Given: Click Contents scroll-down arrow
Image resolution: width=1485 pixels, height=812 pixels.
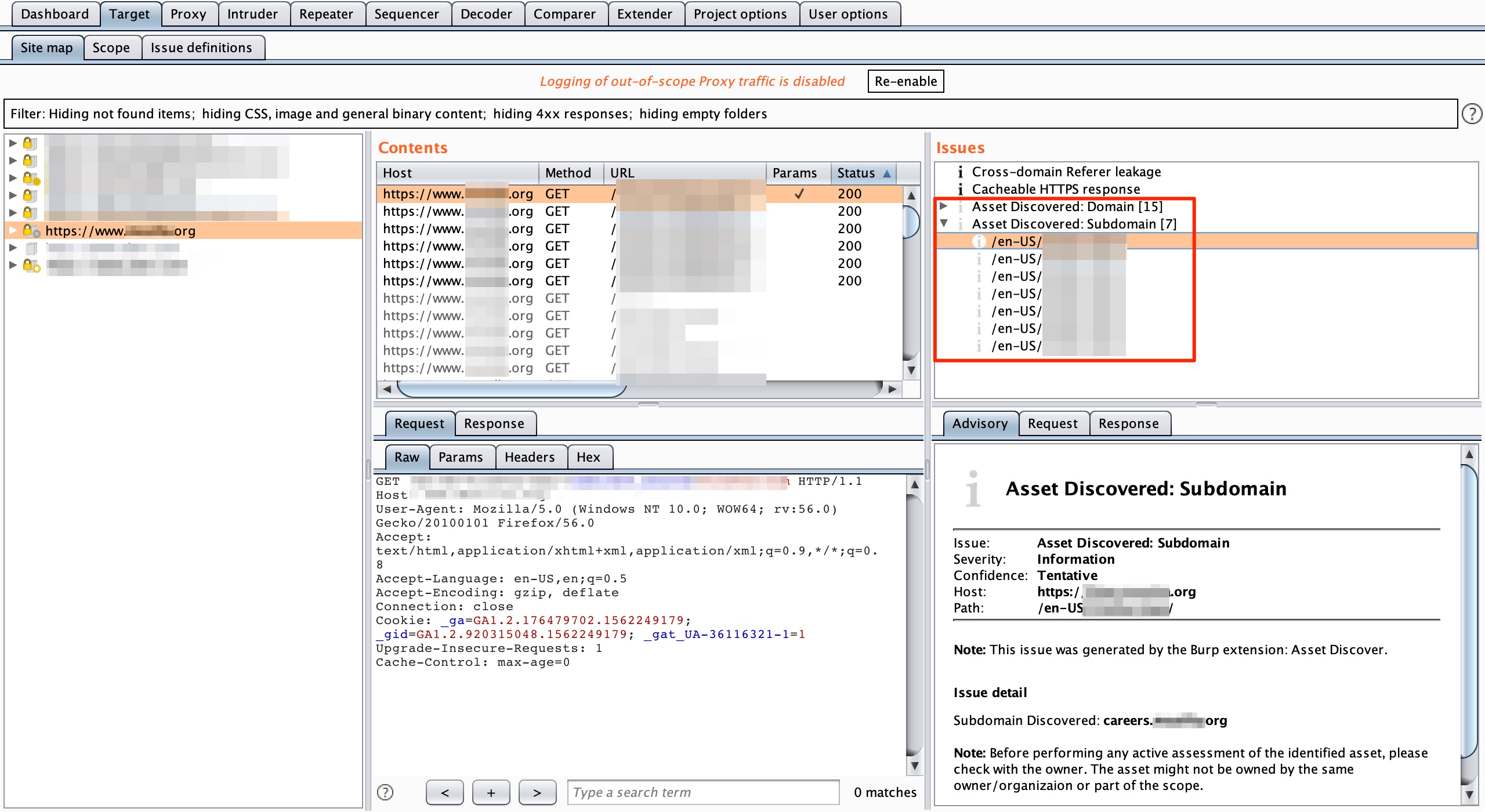Looking at the screenshot, I should click(x=911, y=370).
